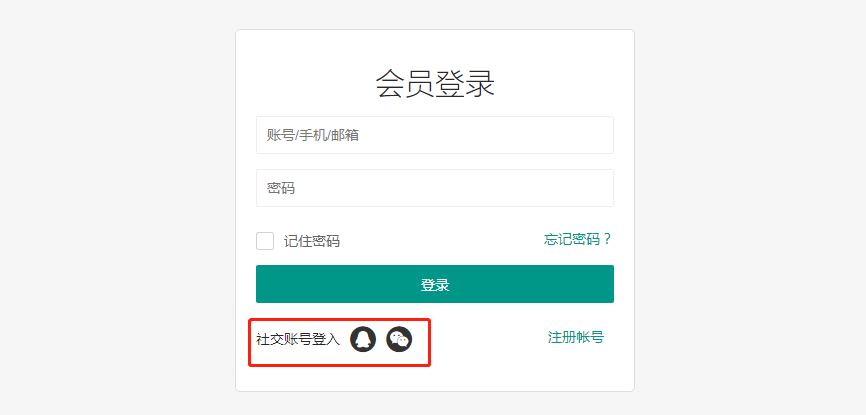
Task: Open the 忘记密码？ link
Action: (571, 239)
